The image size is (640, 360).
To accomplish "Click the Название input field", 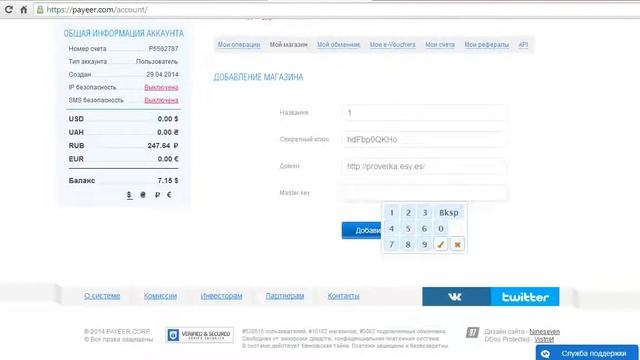I will click(424, 113).
